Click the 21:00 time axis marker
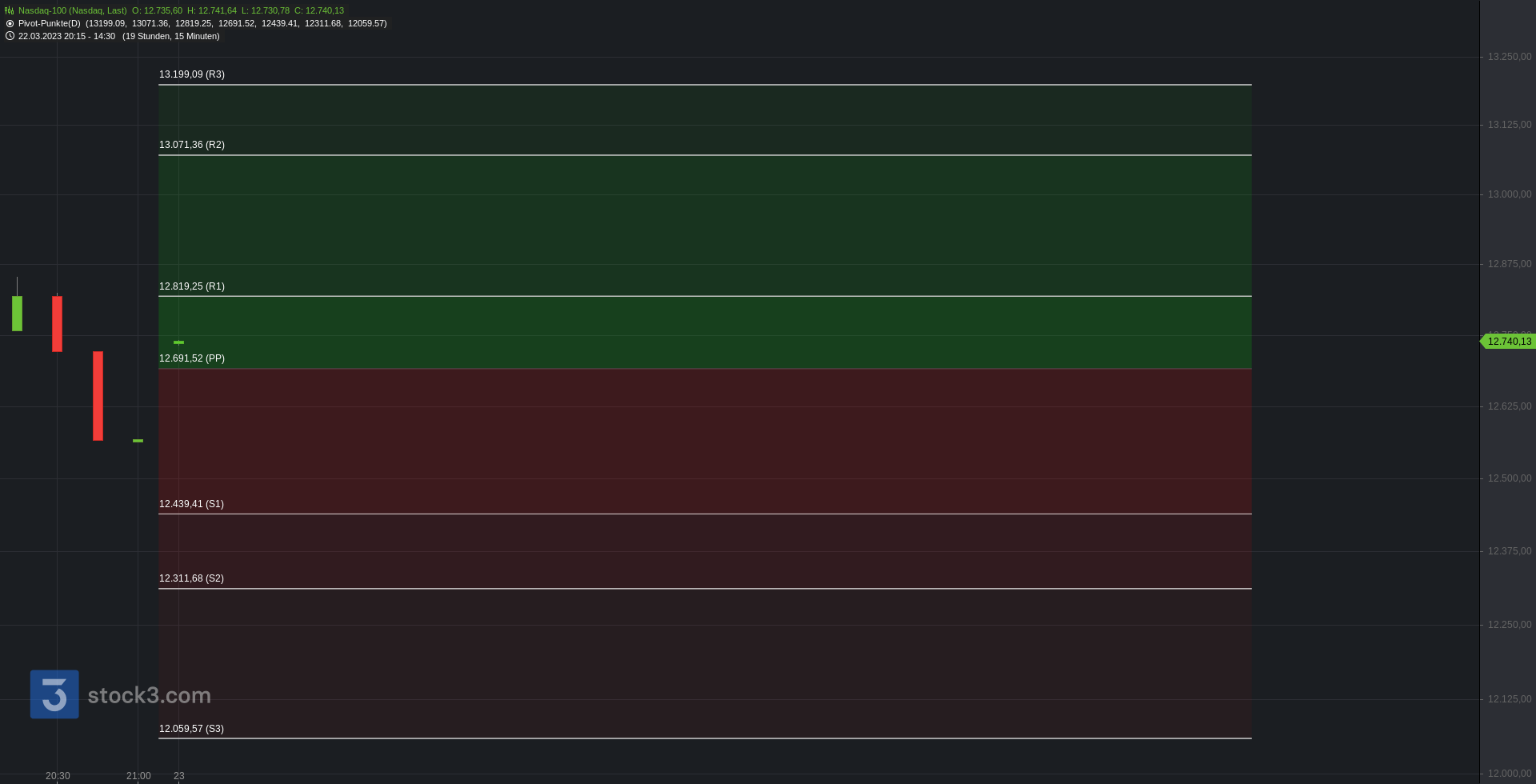Viewport: 1536px width, 784px height. pyautogui.click(x=138, y=776)
